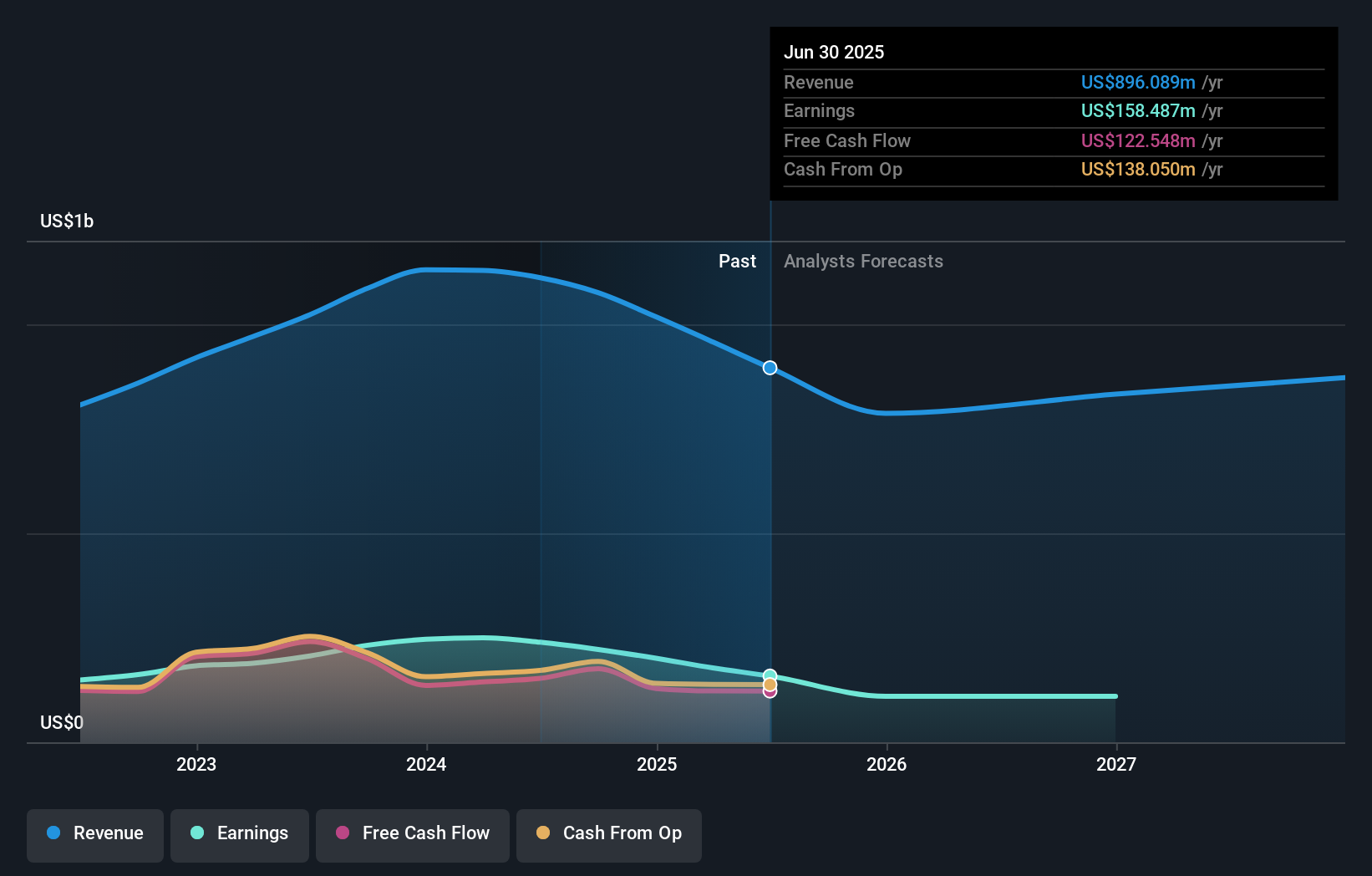Click the Analysts Forecasts label

[863, 262]
